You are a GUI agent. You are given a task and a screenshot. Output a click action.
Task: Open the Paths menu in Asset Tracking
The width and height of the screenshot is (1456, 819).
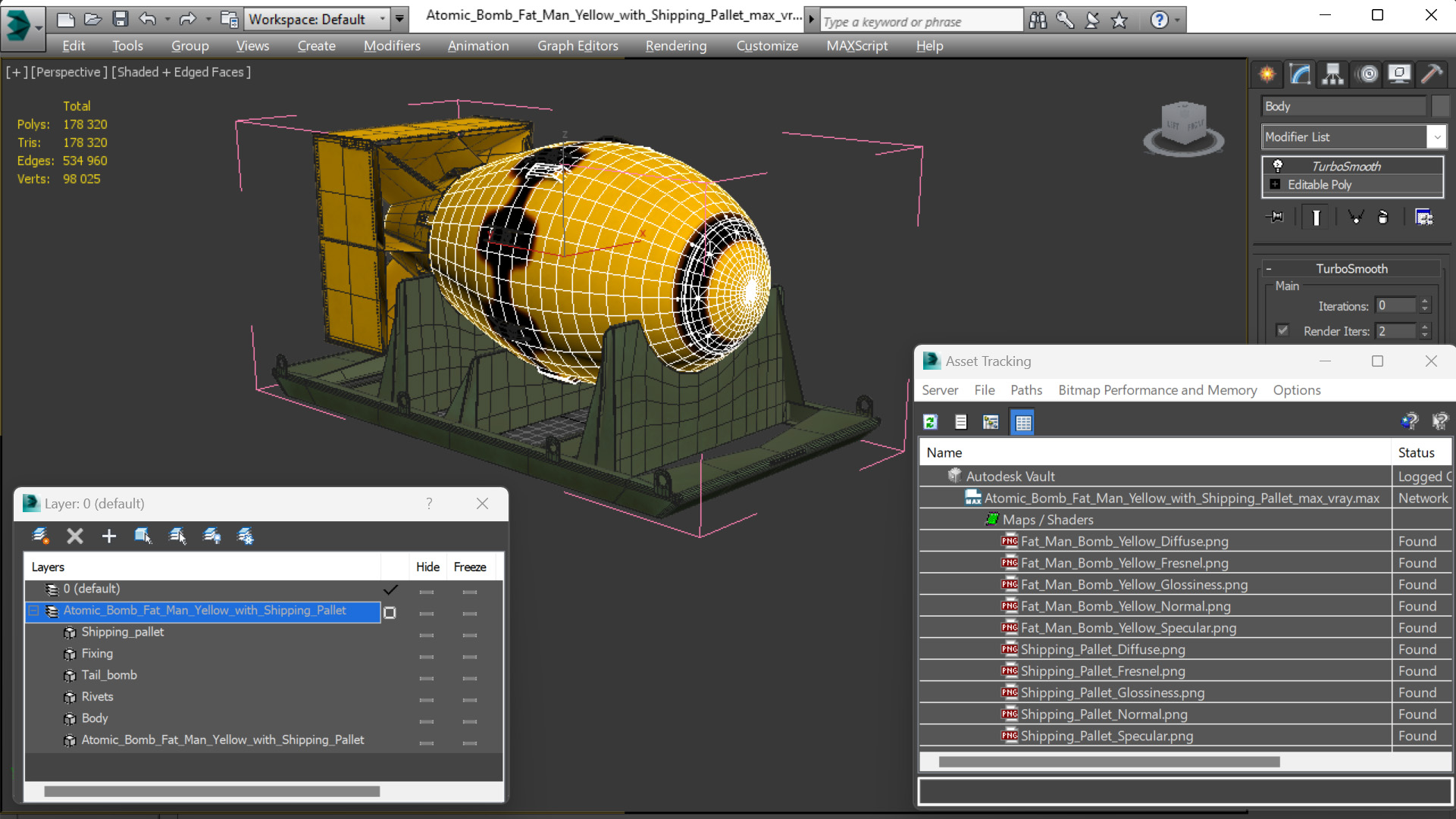[x=1026, y=390]
